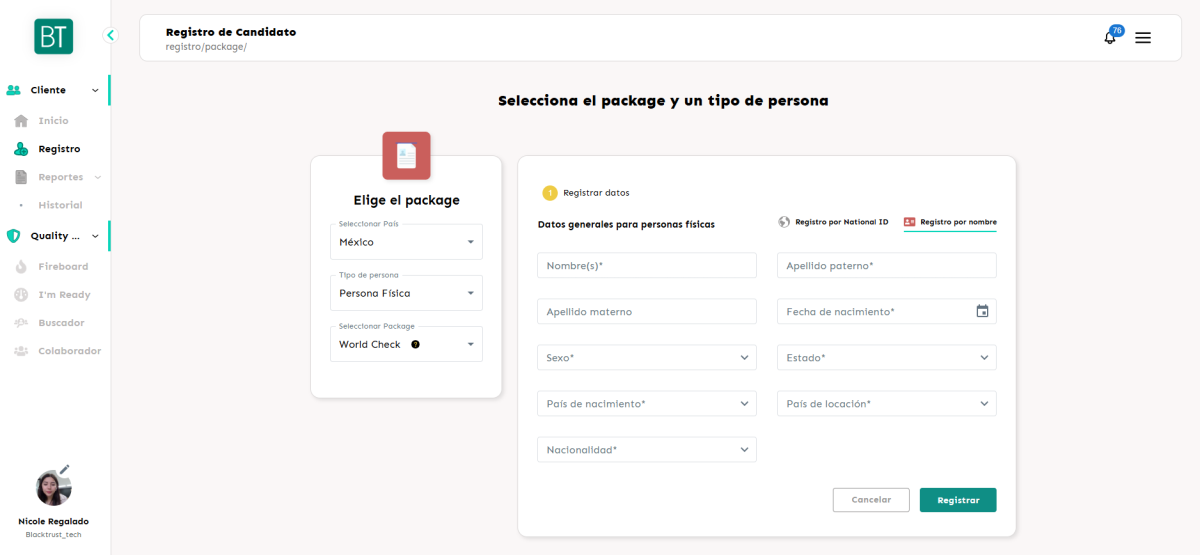Open Fireboard in the sidebar
This screenshot has width=1200, height=555.
click(x=63, y=267)
